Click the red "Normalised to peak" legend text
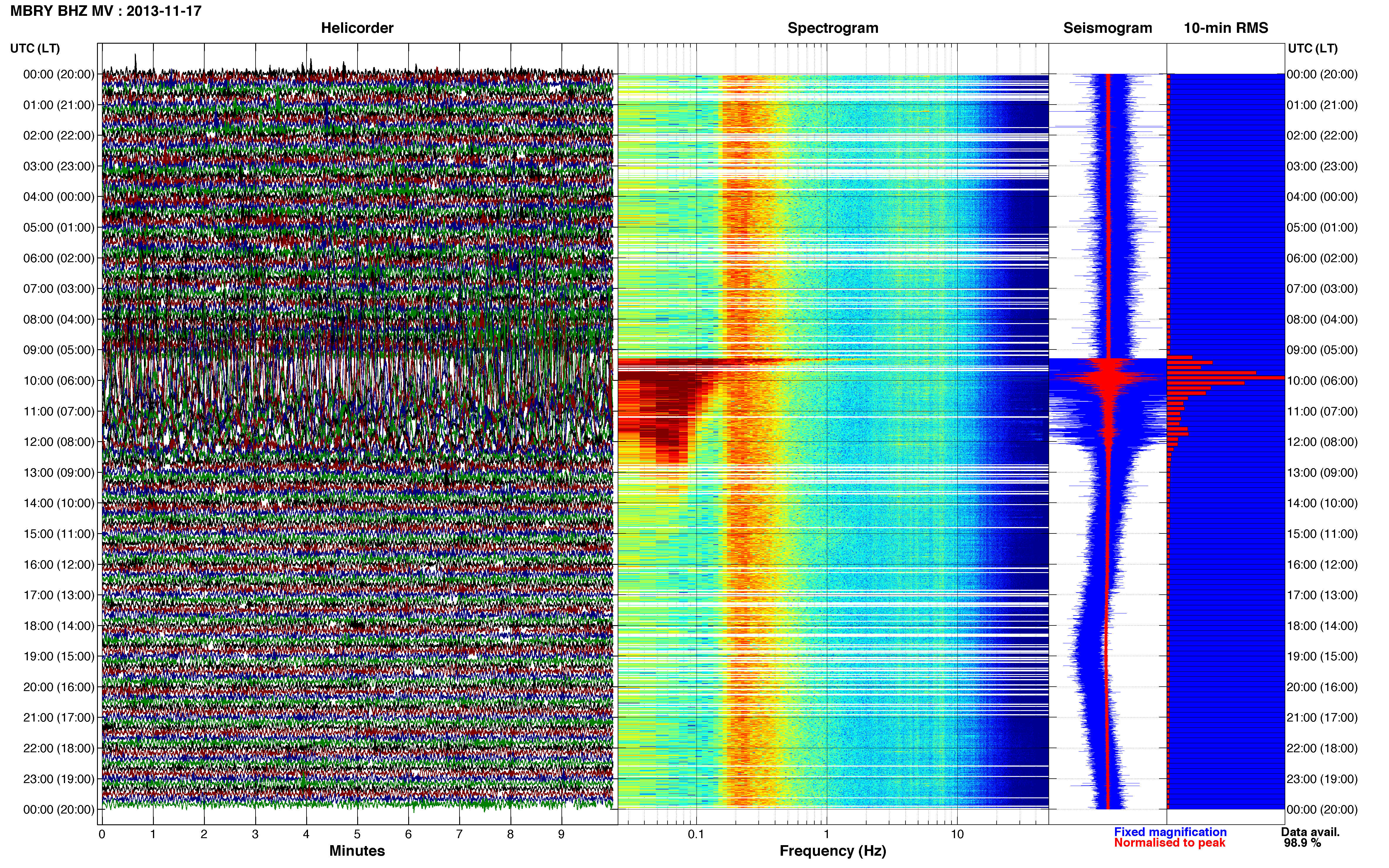Viewport: 1389px width, 868px height. pyautogui.click(x=1170, y=843)
